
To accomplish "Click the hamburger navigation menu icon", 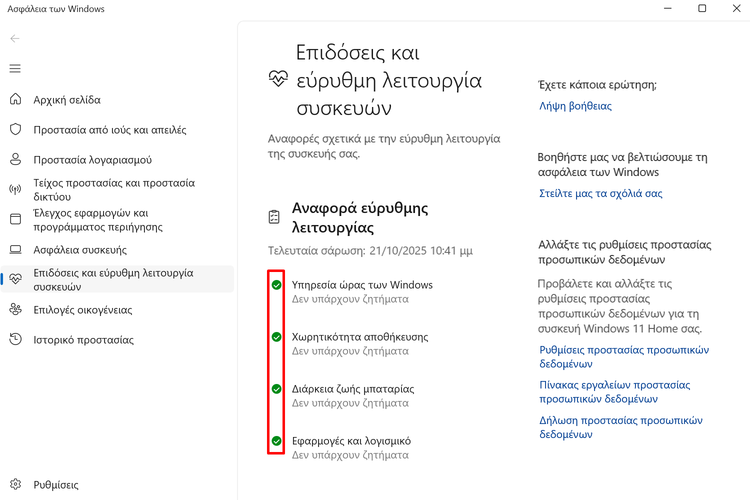I will click(15, 69).
